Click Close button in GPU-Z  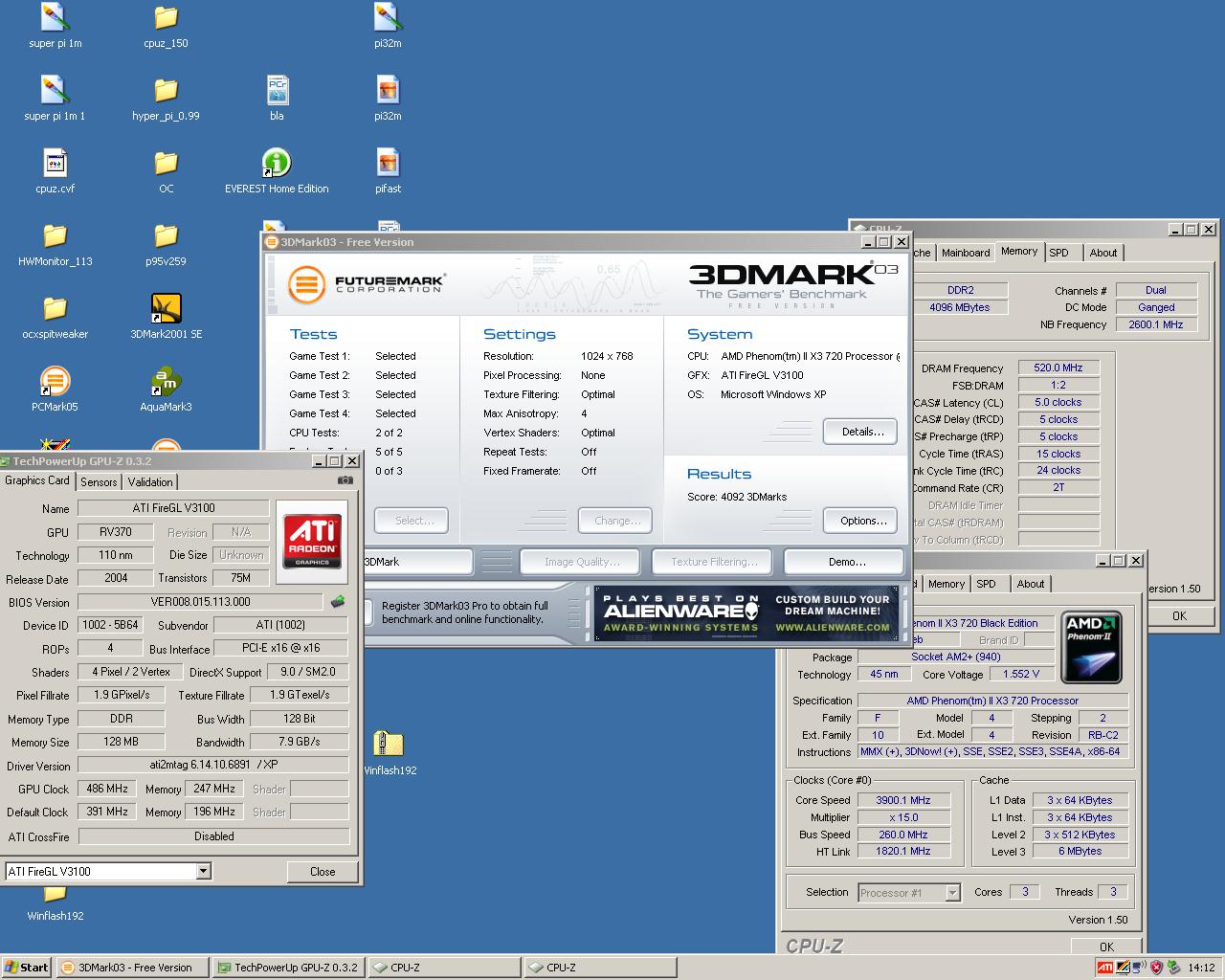[323, 871]
